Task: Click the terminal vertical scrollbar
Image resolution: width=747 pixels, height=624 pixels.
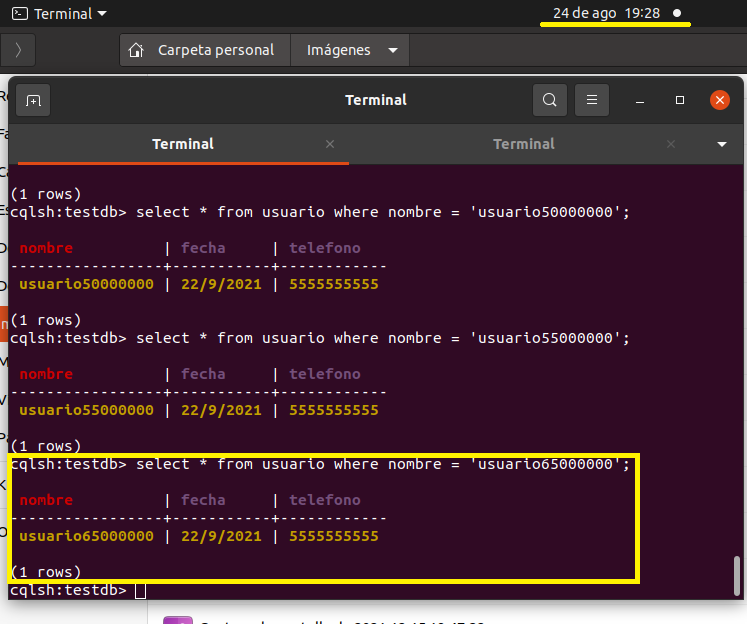Action: click(737, 575)
